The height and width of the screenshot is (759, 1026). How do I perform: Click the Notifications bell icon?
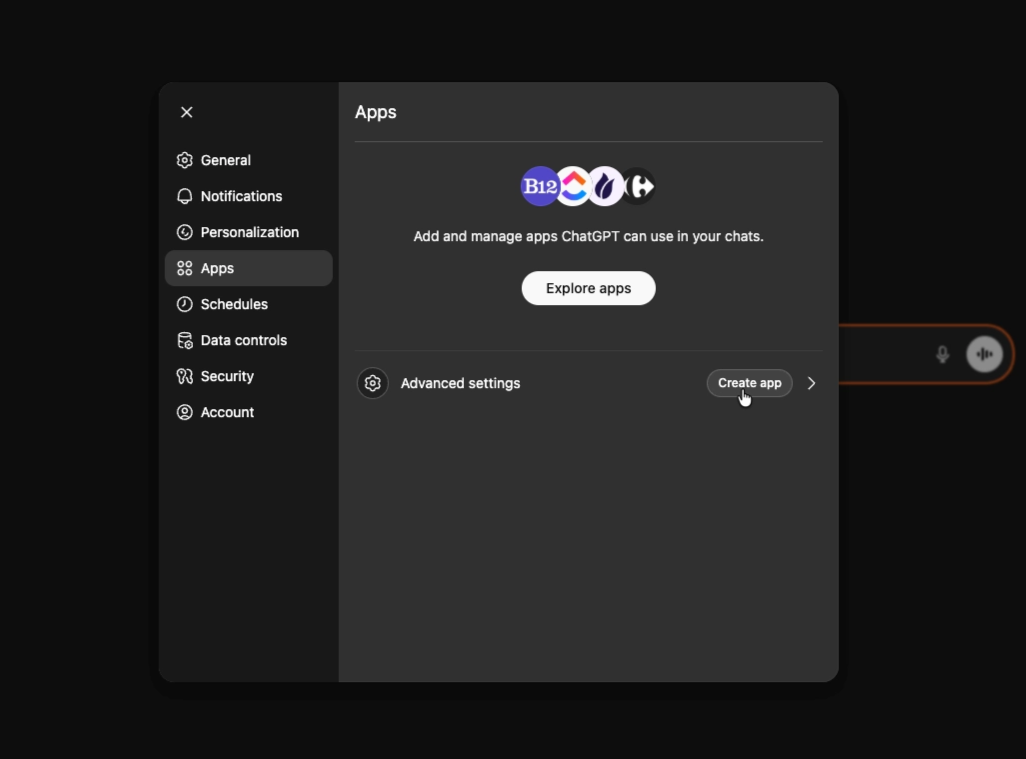pos(185,196)
